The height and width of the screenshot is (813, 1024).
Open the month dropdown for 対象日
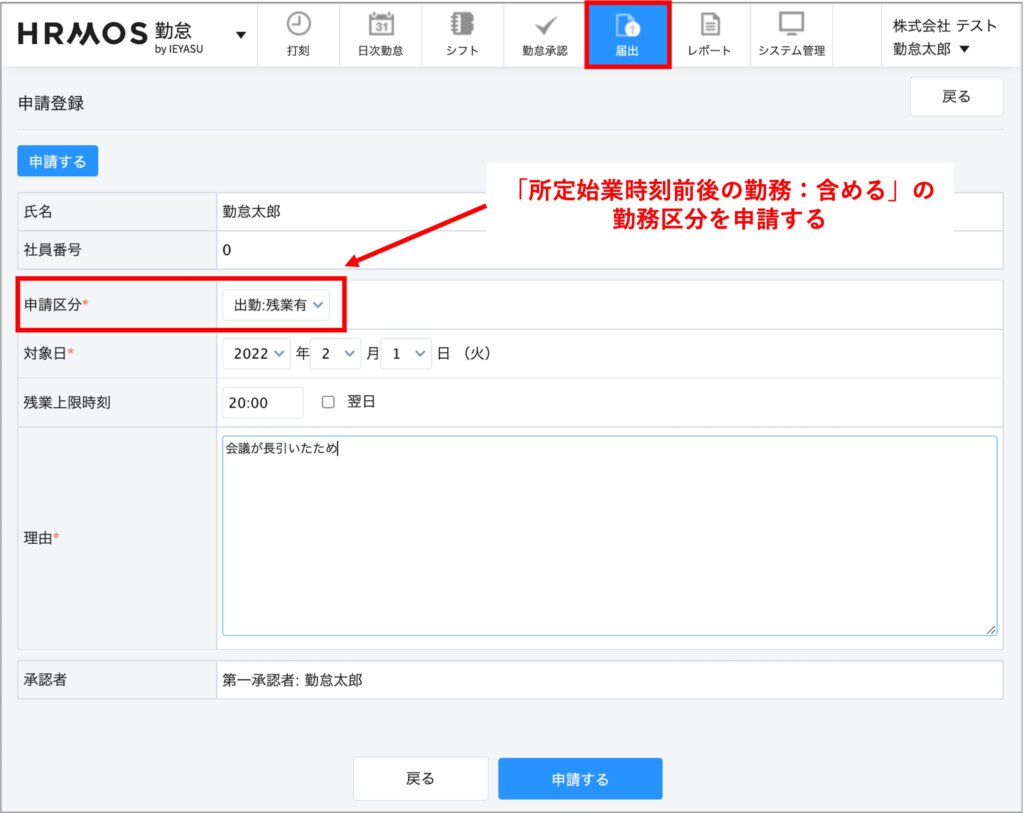[335, 353]
